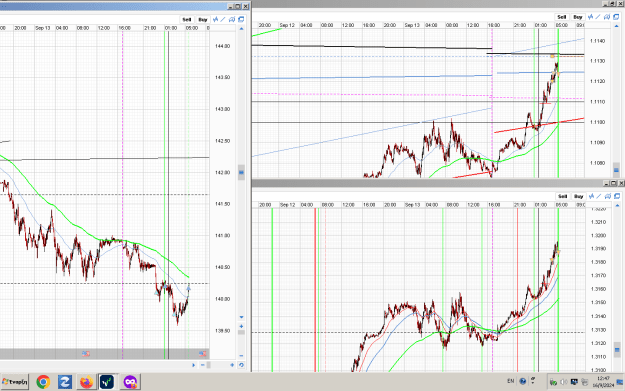Click plus zoom on left chart vertical scale
The height and width of the screenshot is (391, 625).
click(241, 326)
